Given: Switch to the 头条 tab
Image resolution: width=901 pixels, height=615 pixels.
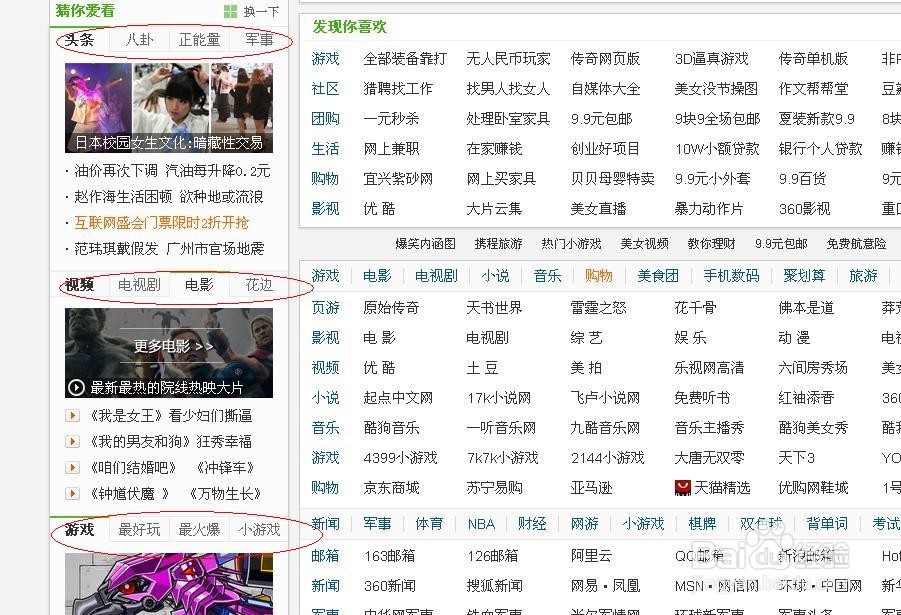Looking at the screenshot, I should [79, 40].
